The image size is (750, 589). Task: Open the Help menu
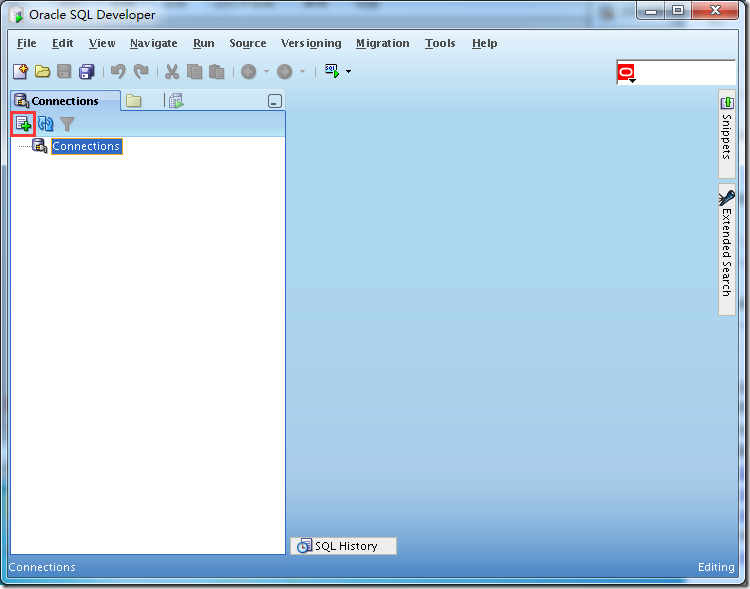(x=485, y=44)
